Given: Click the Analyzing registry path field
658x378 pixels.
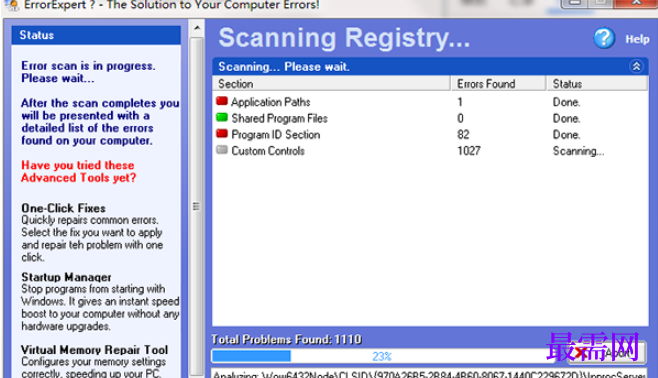Looking at the screenshot, I should [429, 373].
